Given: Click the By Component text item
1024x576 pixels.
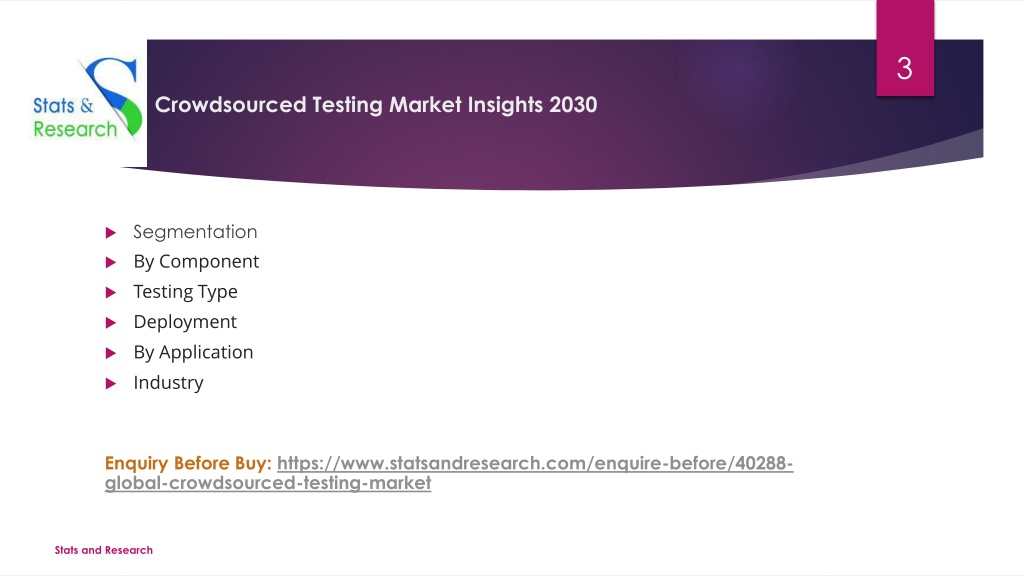Looking at the screenshot, I should pyautogui.click(x=196, y=262).
